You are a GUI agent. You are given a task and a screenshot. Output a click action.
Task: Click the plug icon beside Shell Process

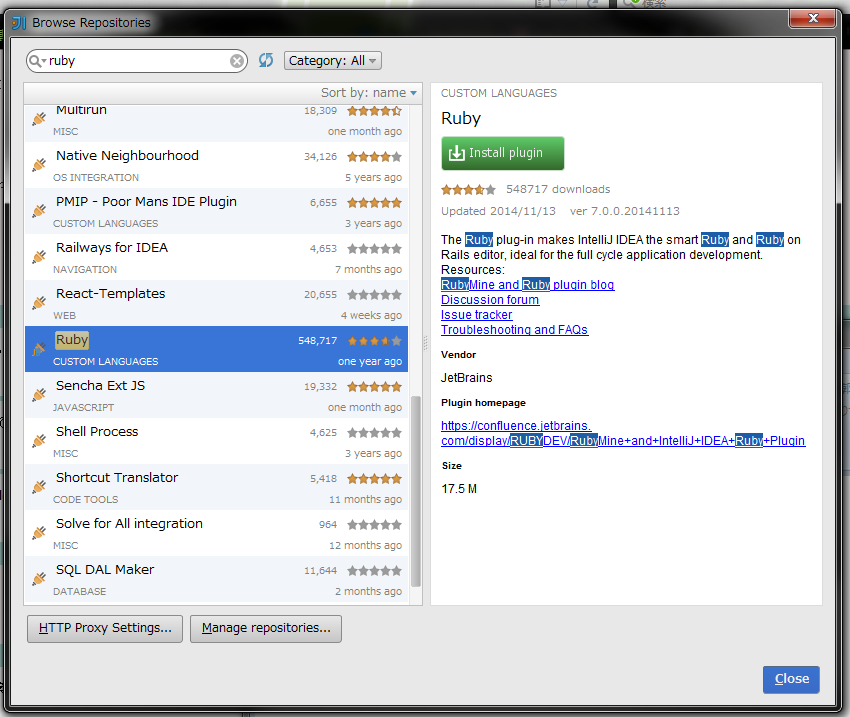click(38, 441)
